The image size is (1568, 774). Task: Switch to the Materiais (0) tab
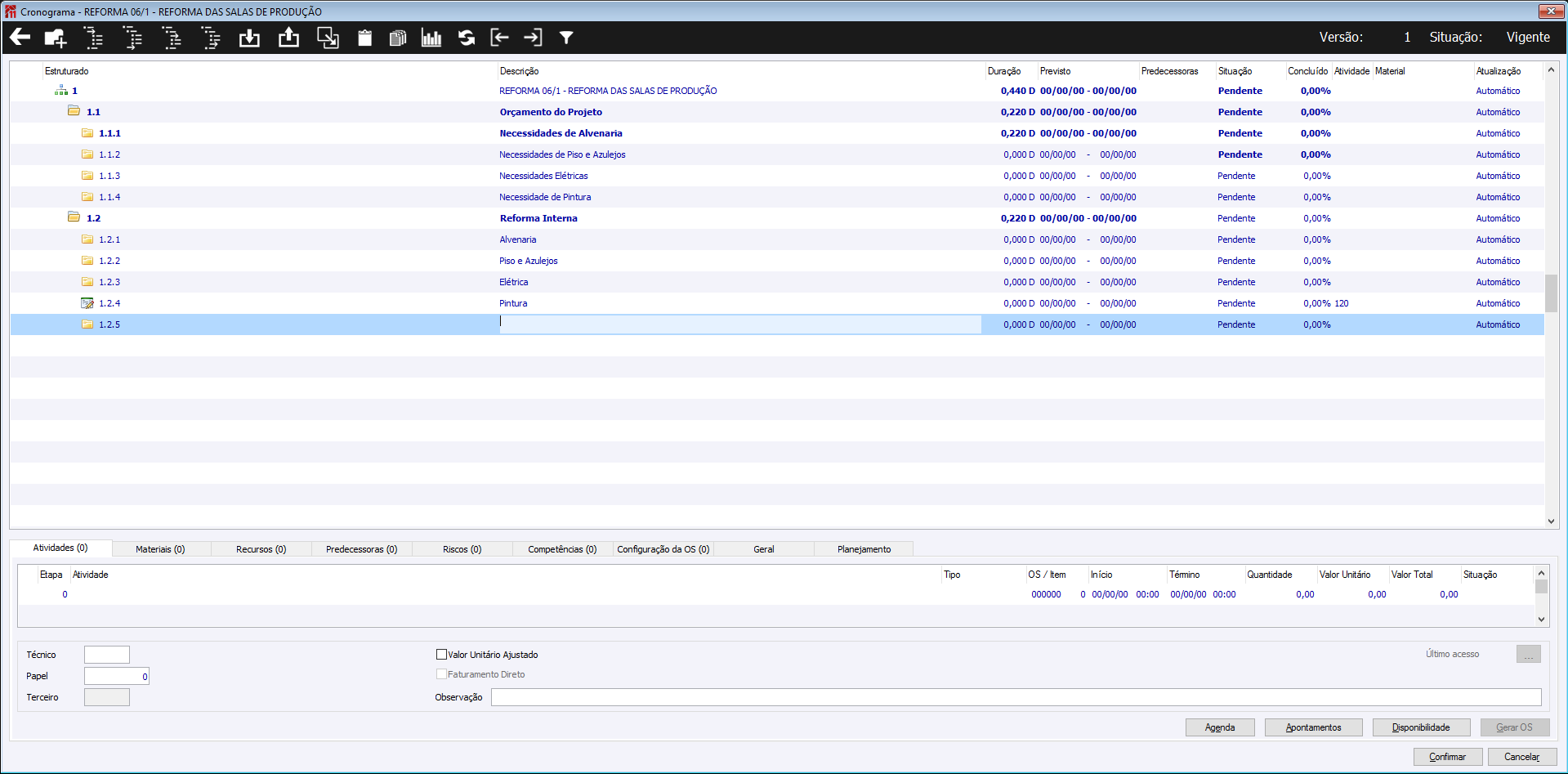click(160, 549)
